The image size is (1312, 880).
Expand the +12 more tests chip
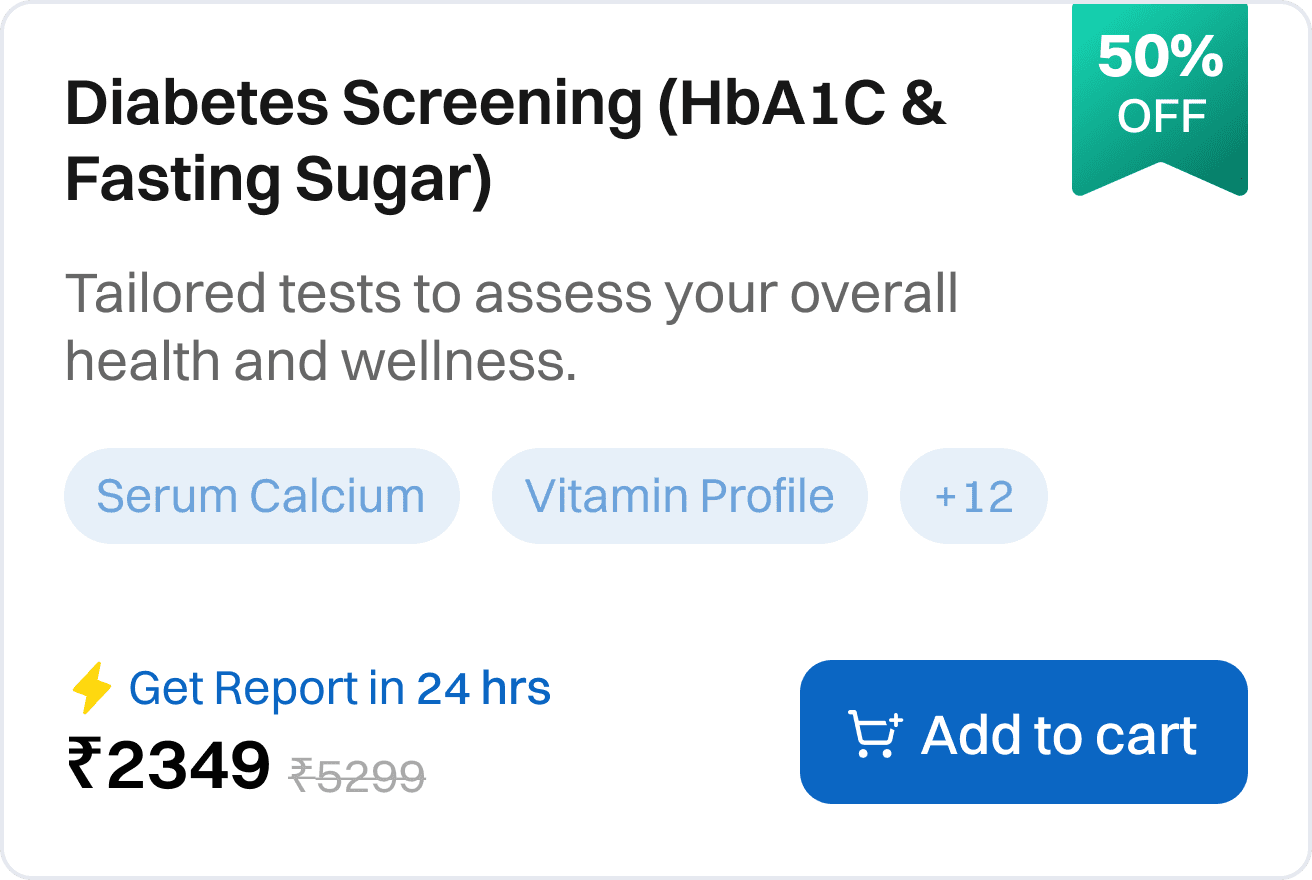point(974,496)
